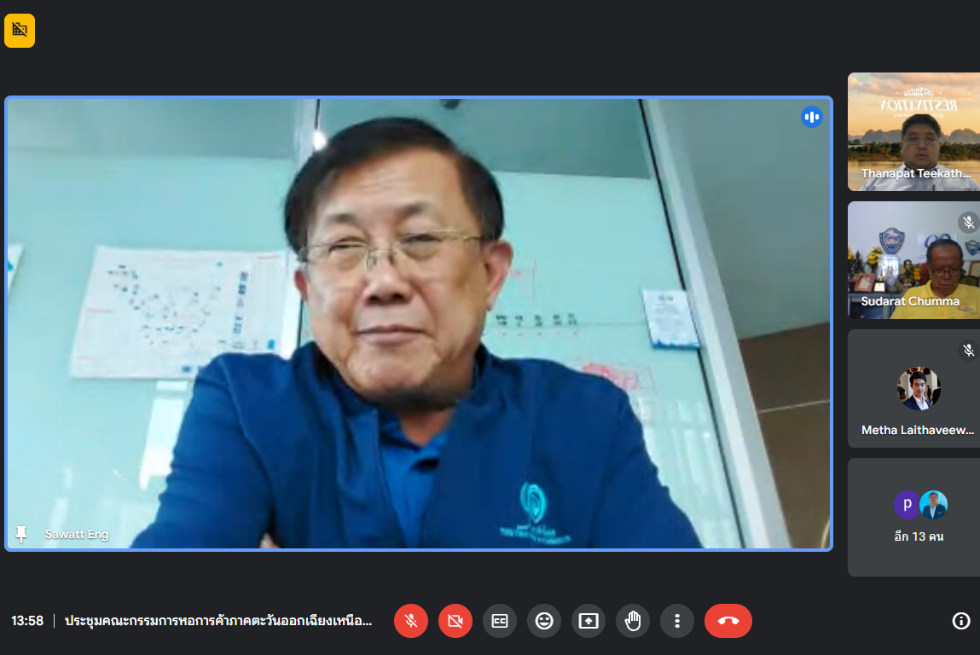980x655 pixels.
Task: Select the Thanapat Teekath video tile
Action: point(914,130)
